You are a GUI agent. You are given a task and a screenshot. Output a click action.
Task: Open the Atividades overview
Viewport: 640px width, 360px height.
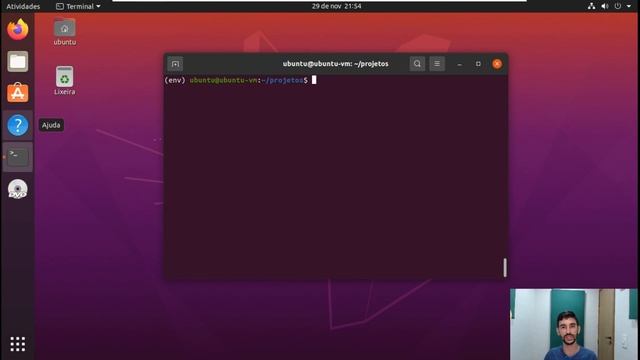click(23, 6)
